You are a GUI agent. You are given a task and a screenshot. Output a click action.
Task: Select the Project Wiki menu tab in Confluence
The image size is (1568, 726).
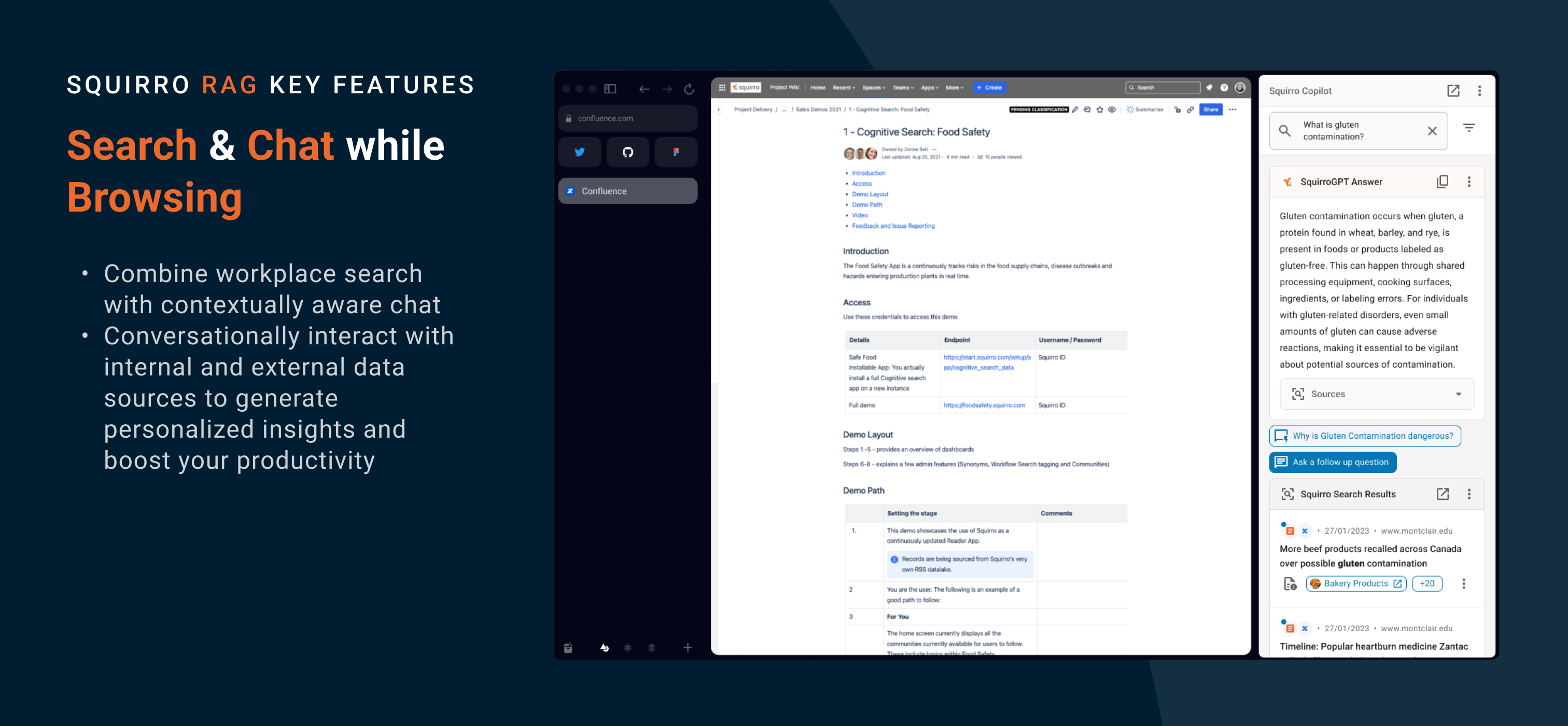click(784, 88)
